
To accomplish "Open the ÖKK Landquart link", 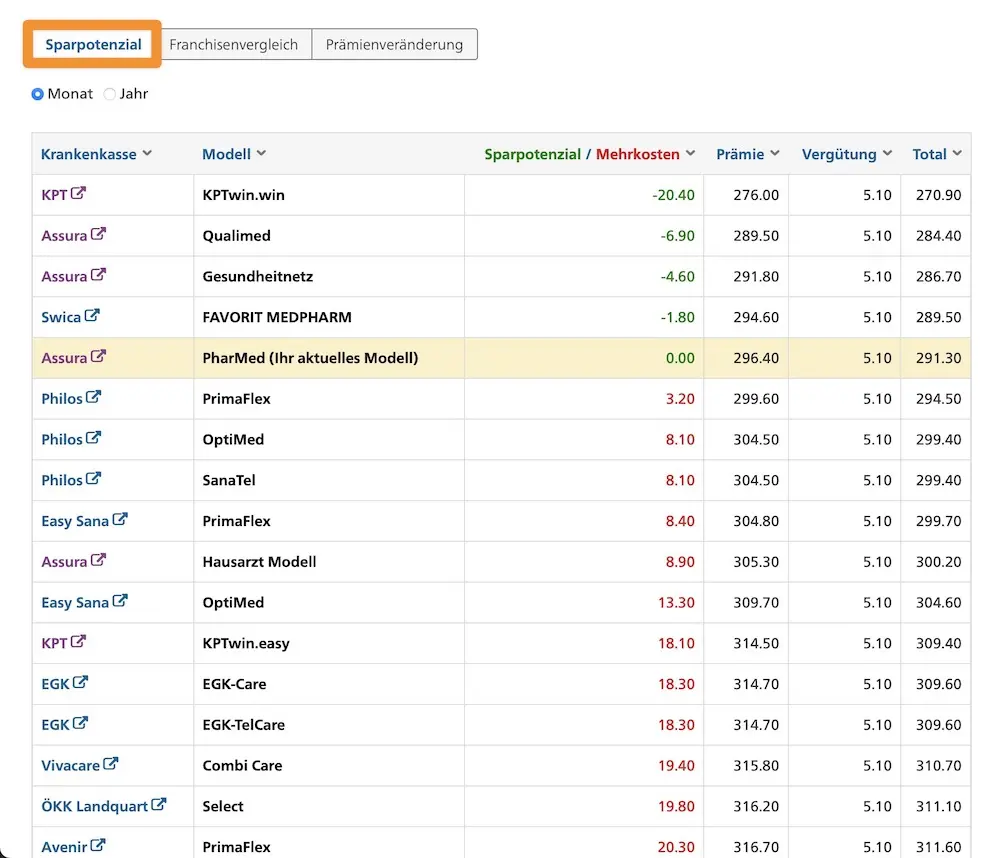I will point(94,806).
